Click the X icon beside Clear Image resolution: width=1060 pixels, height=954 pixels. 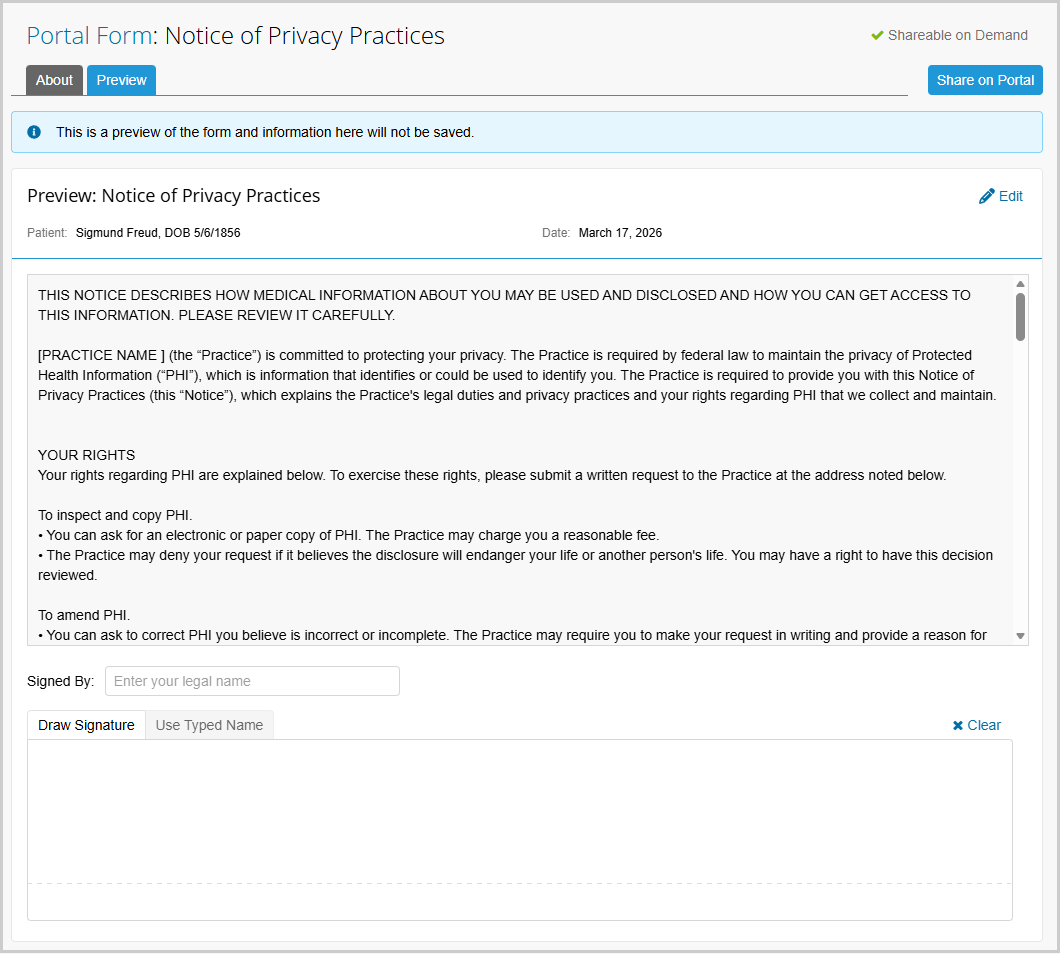pyautogui.click(x=957, y=725)
